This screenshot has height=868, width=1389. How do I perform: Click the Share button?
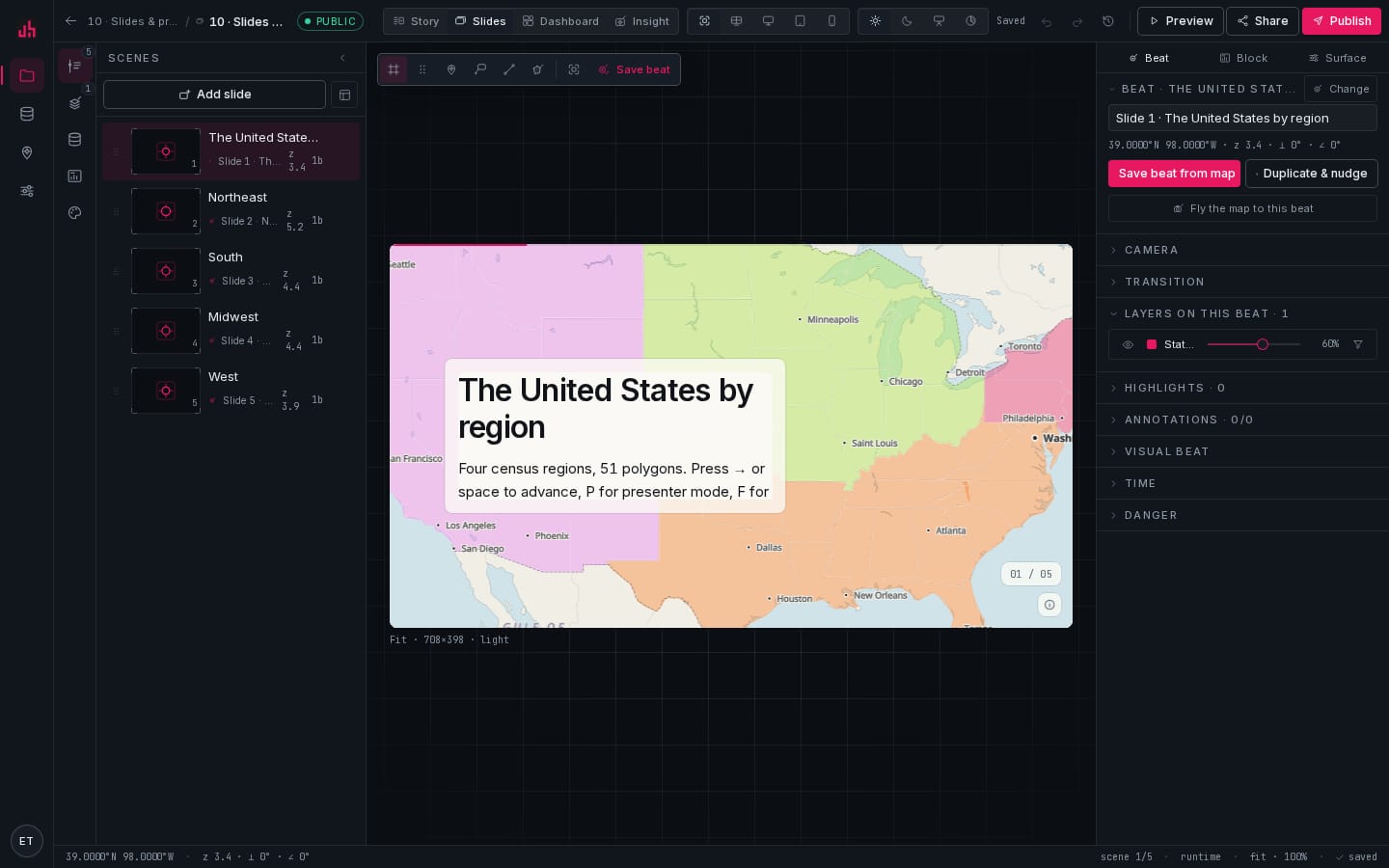(x=1263, y=21)
